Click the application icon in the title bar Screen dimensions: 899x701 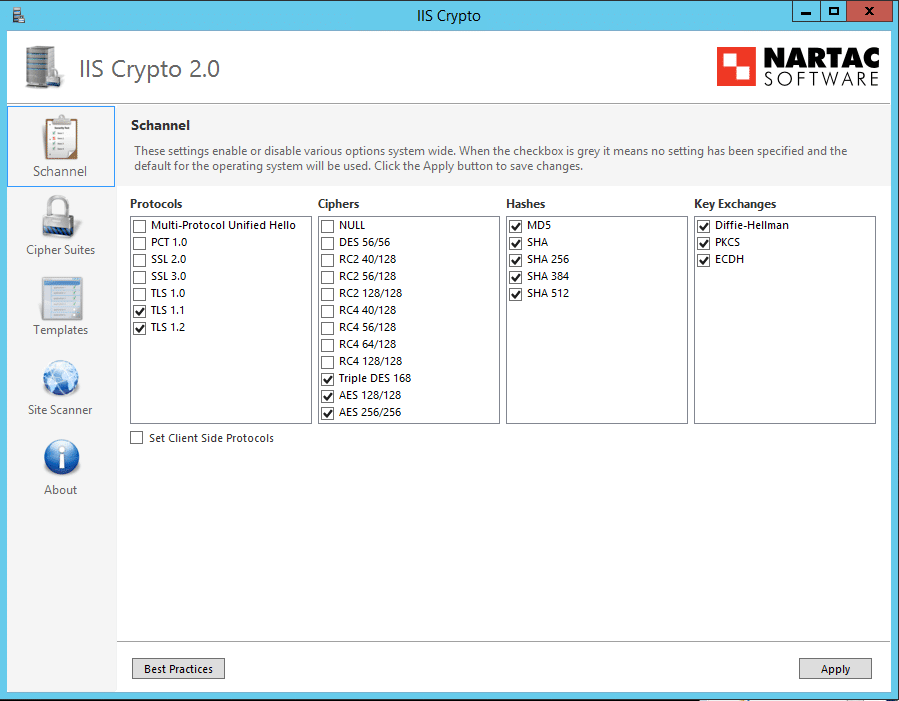(x=18, y=13)
